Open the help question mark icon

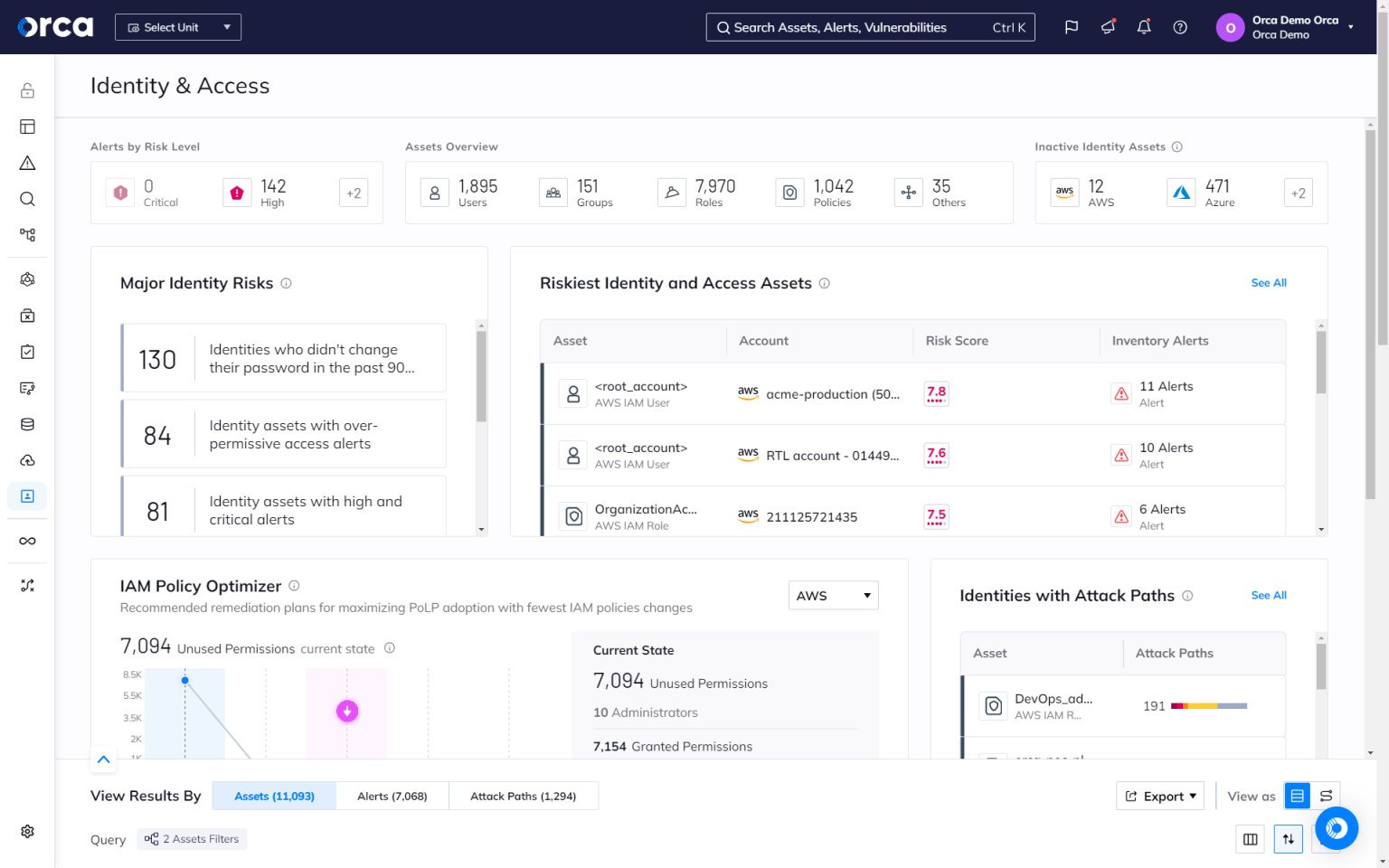[1180, 27]
